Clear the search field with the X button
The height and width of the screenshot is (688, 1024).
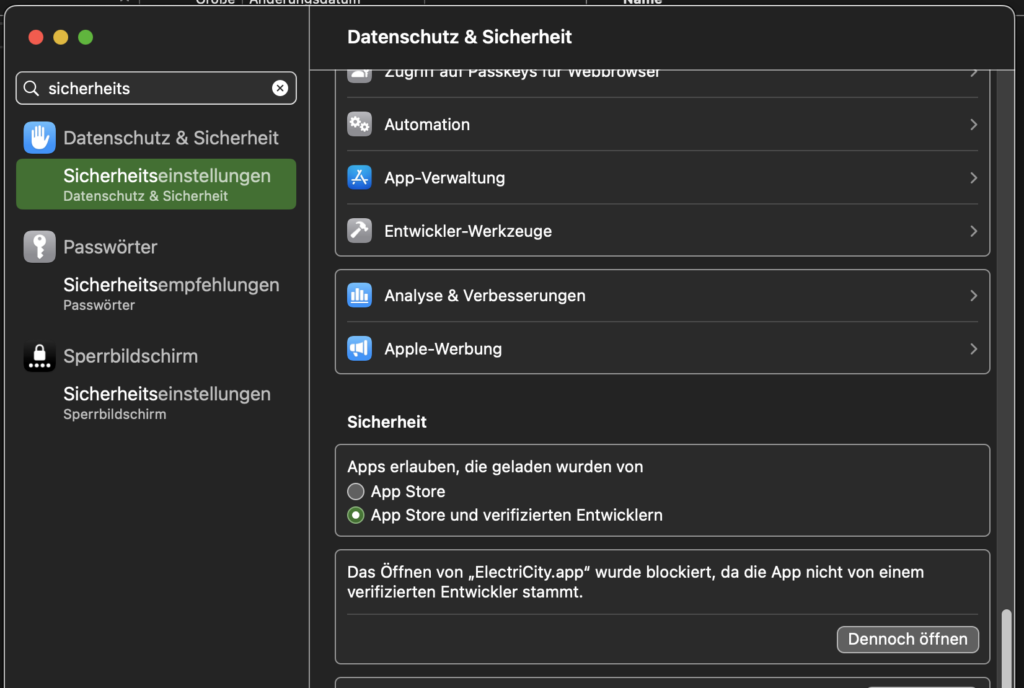[x=280, y=88]
